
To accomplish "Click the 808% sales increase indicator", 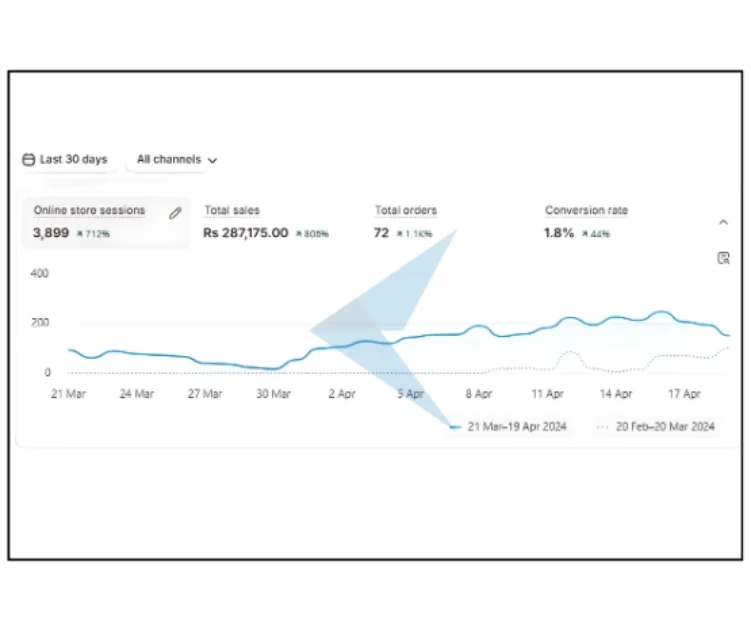I will (x=312, y=234).
